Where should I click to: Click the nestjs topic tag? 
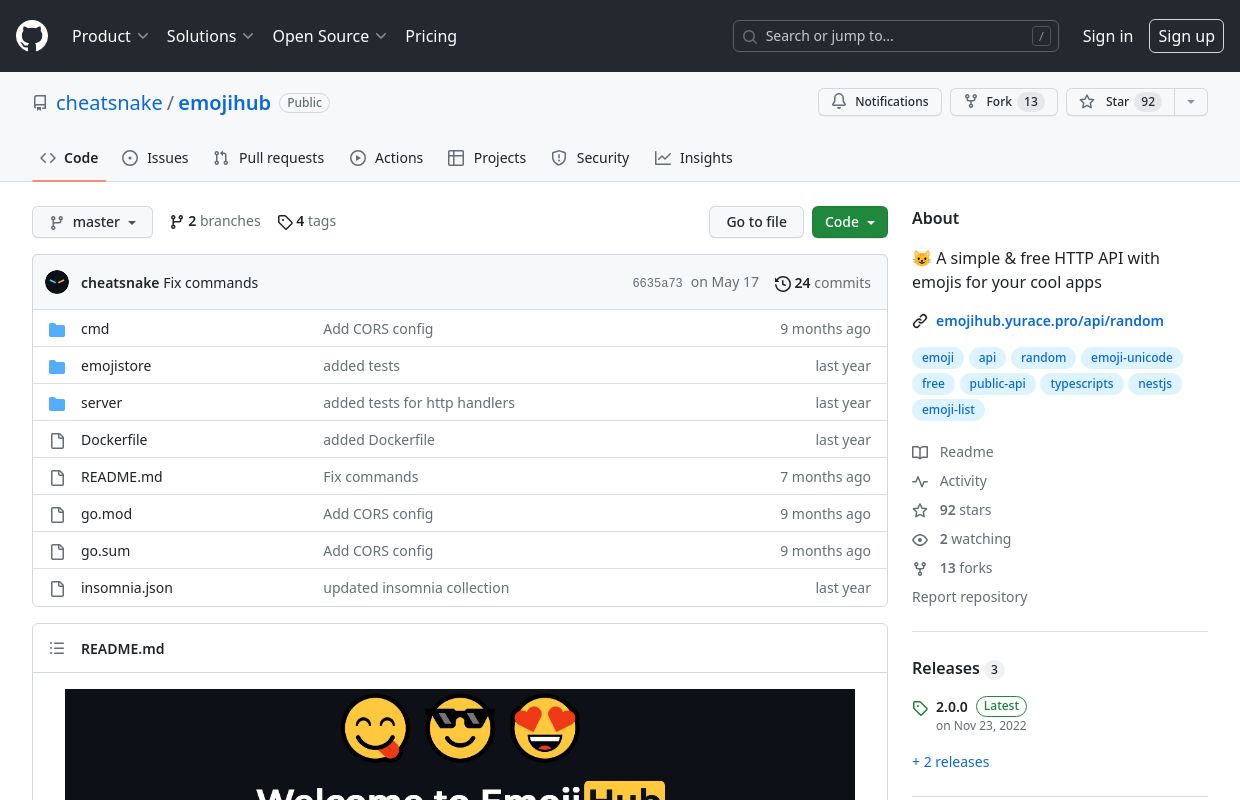[x=1155, y=384]
